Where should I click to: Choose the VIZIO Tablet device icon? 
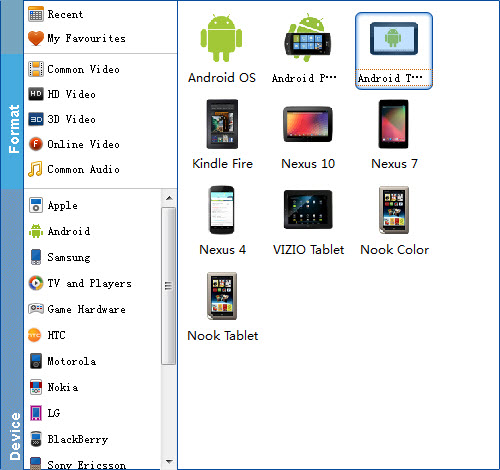[x=308, y=209]
